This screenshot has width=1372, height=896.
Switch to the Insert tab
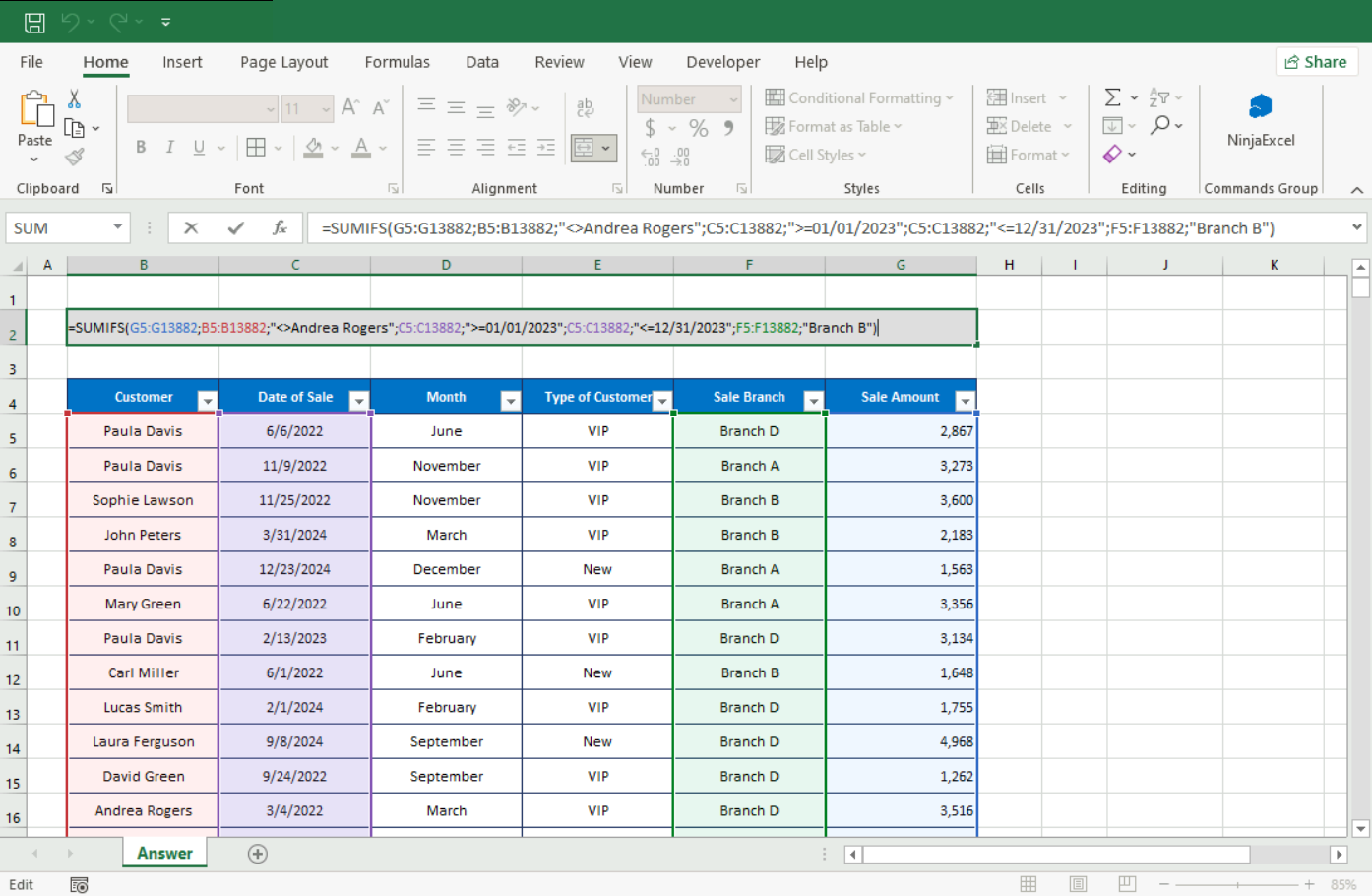click(182, 62)
